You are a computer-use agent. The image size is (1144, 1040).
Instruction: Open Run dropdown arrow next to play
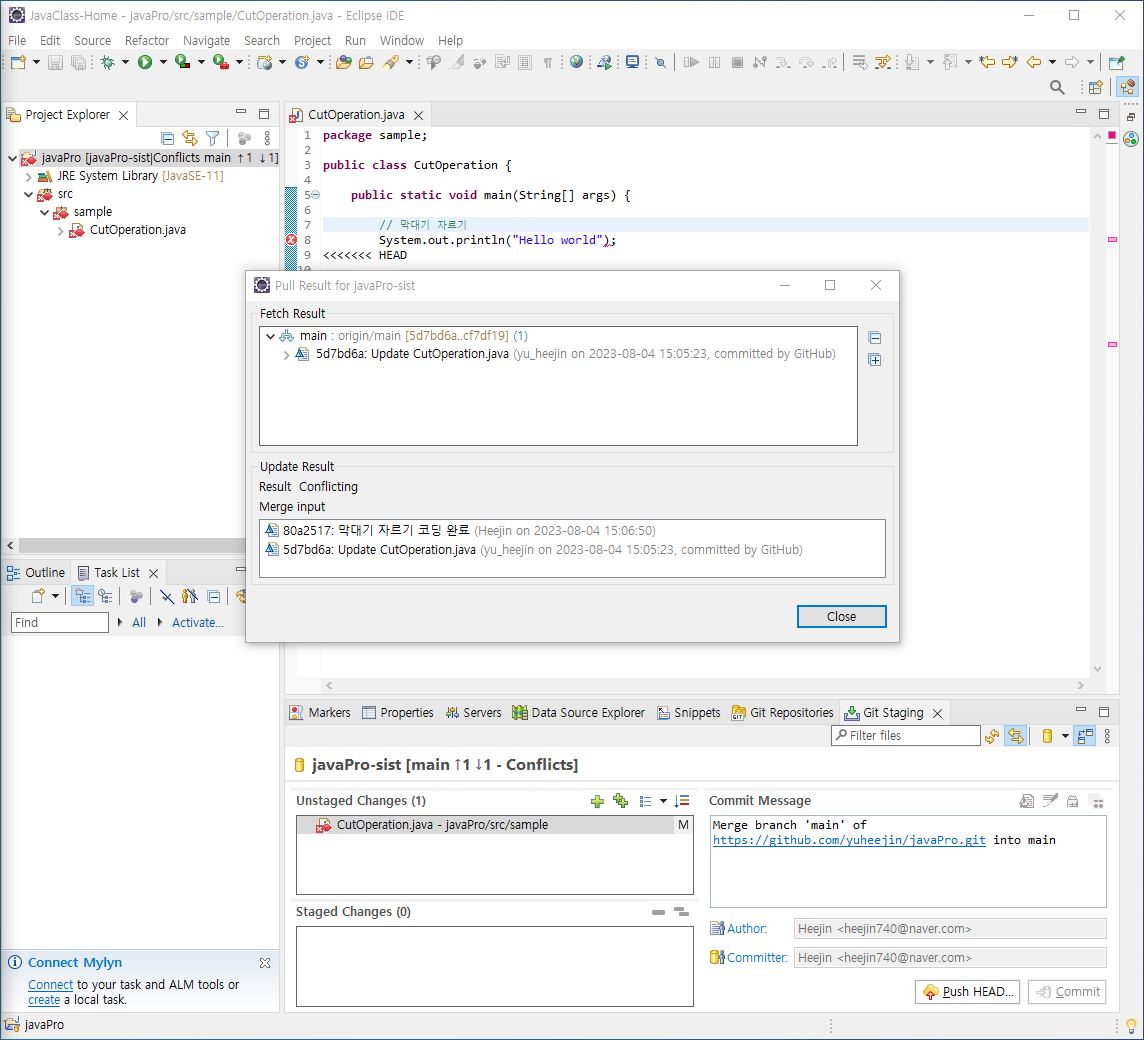point(163,63)
